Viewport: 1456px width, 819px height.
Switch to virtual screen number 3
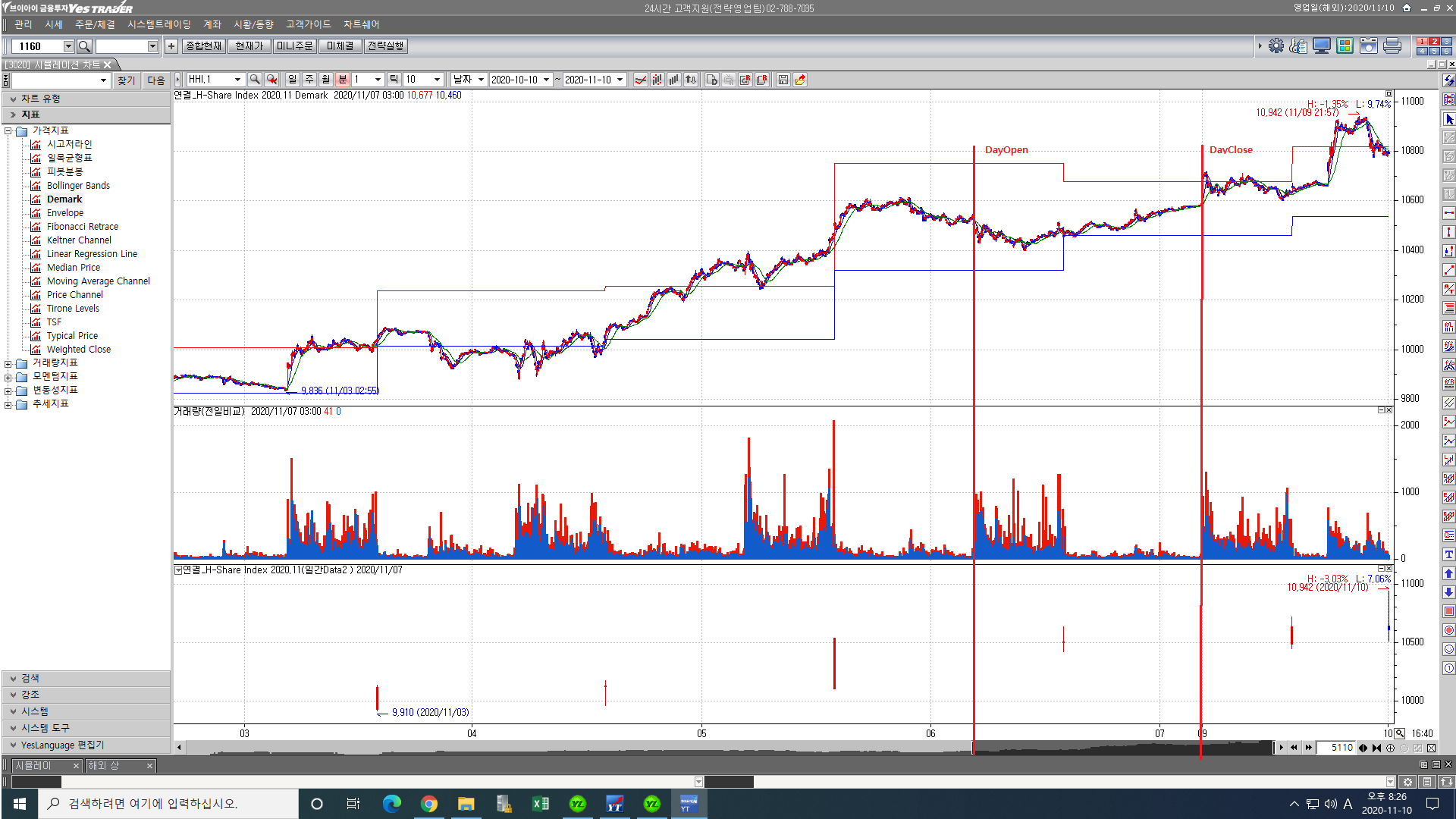tap(1446, 42)
